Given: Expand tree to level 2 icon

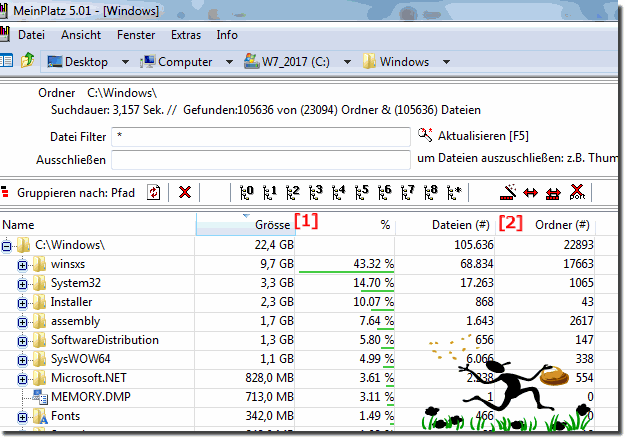Looking at the screenshot, I should coord(293,192).
